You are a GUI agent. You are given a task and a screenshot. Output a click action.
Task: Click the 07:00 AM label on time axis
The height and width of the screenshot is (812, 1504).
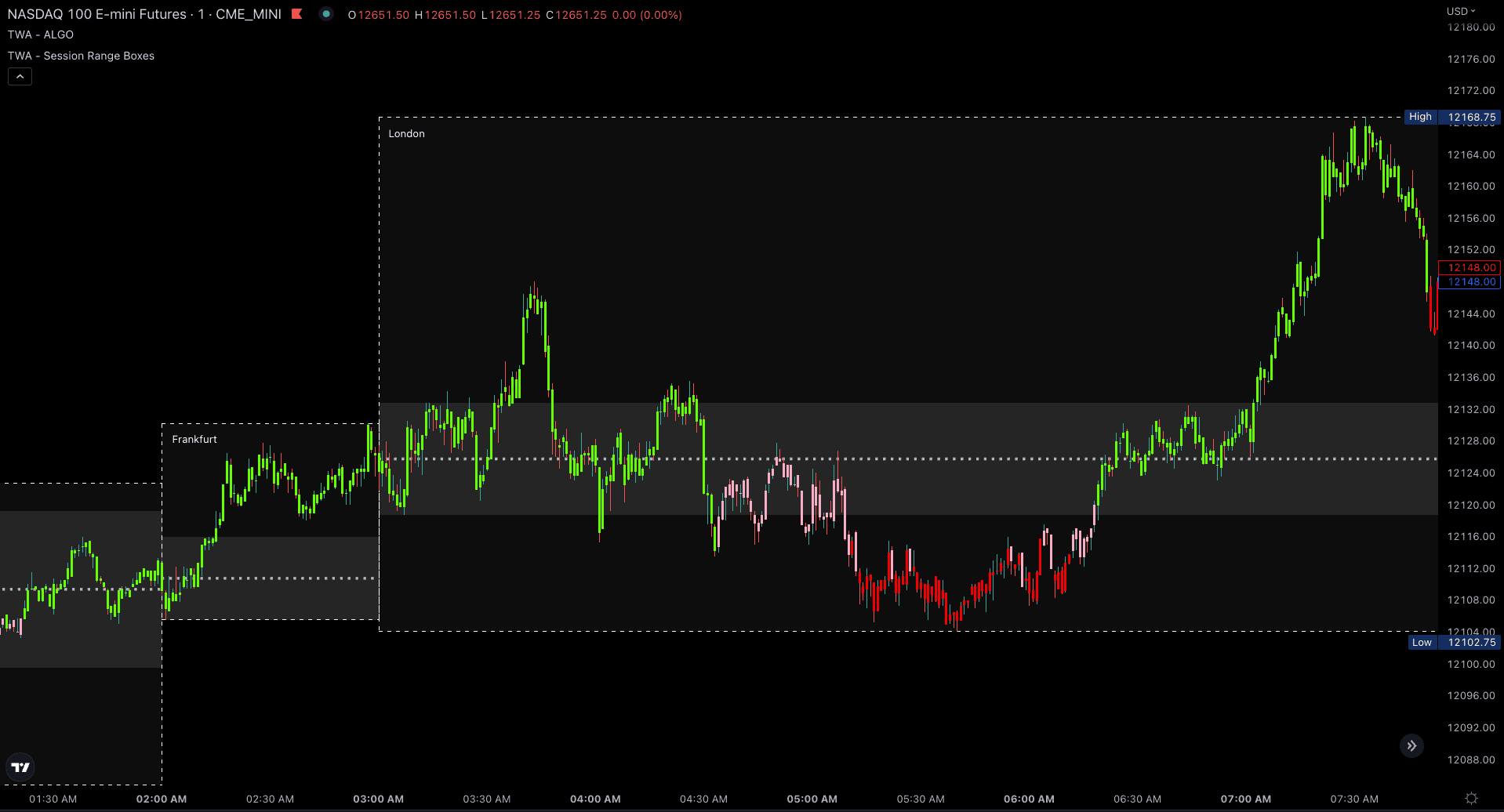[1245, 799]
